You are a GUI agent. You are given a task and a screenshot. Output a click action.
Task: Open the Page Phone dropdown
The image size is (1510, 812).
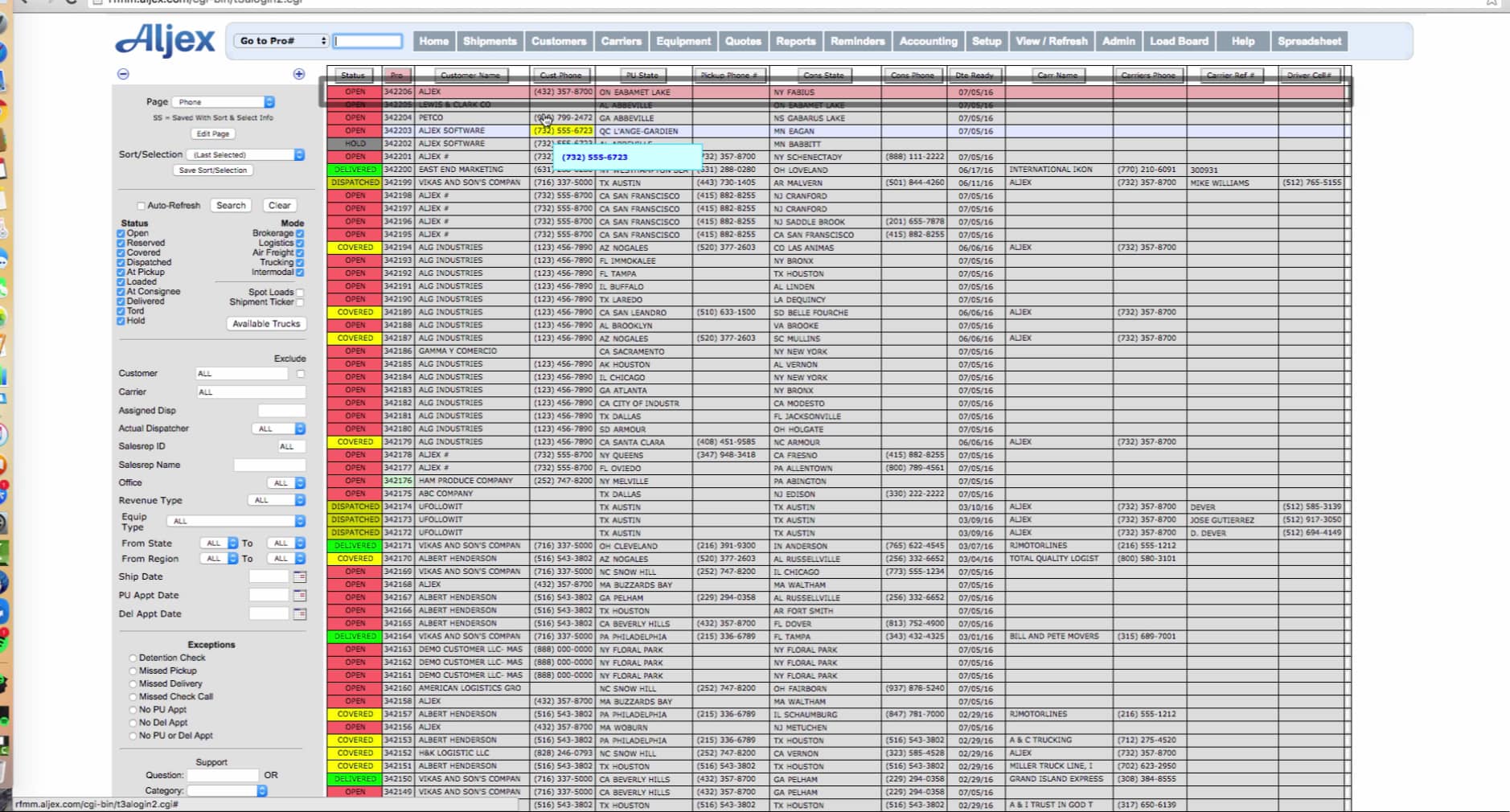coord(224,102)
